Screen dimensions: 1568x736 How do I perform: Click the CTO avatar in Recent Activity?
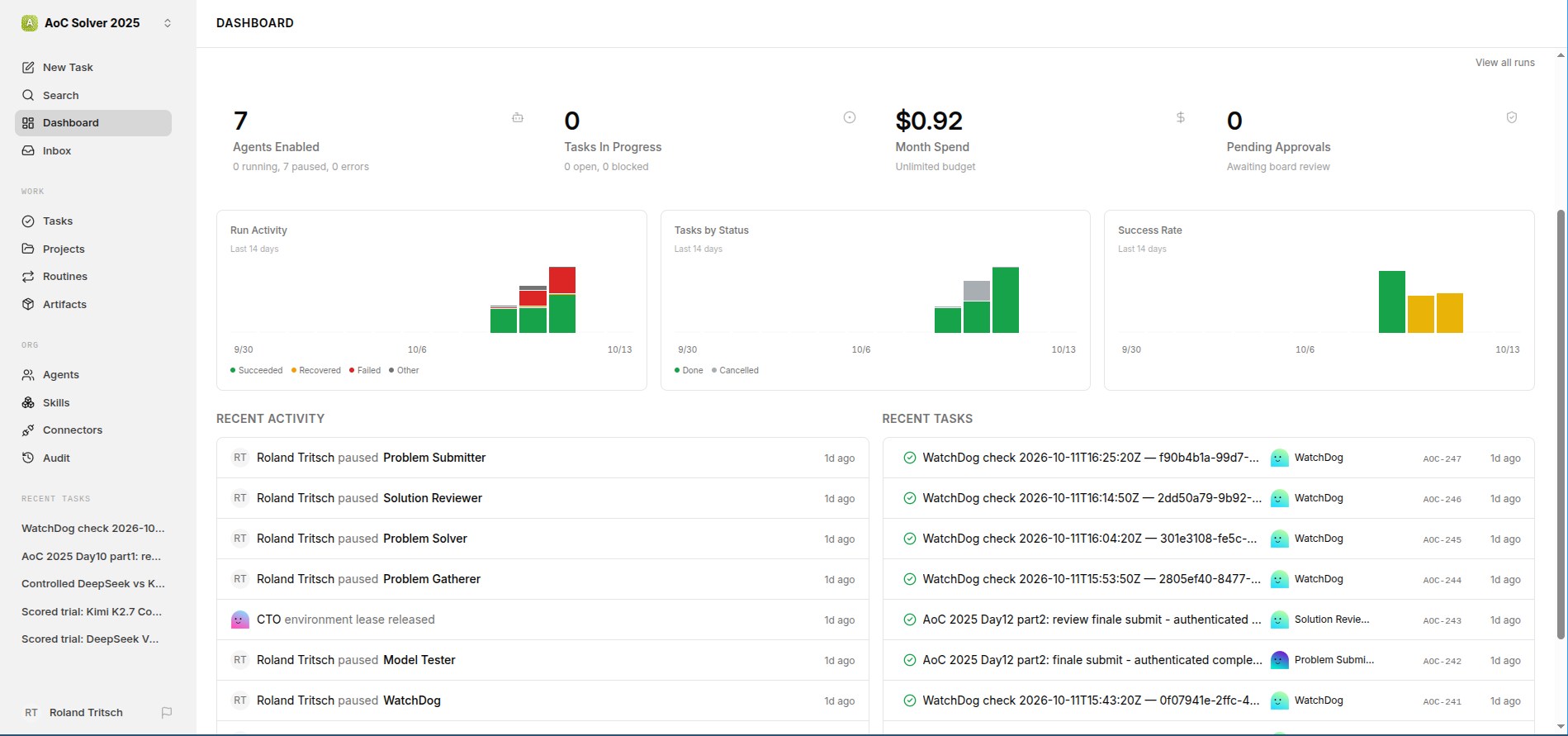240,620
